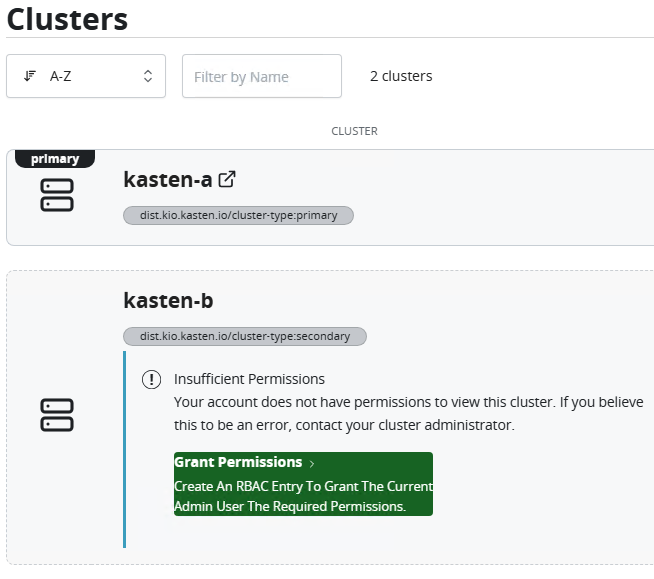Click the Grant Permissions link

point(238,462)
